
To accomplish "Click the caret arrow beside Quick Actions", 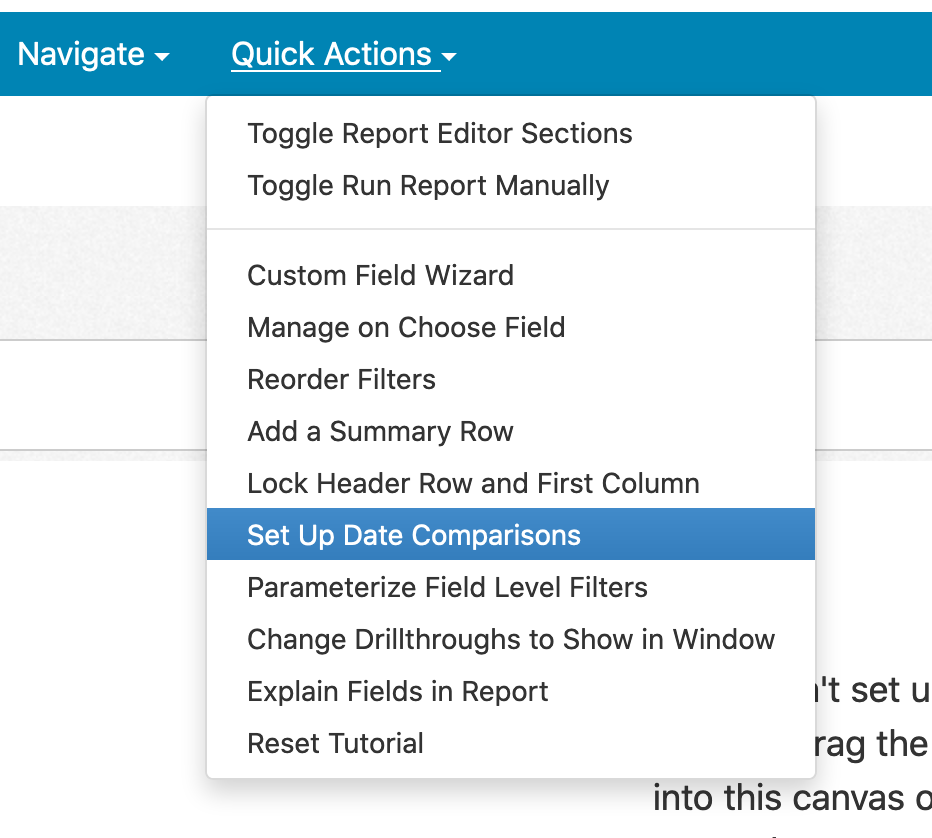I will [449, 57].
